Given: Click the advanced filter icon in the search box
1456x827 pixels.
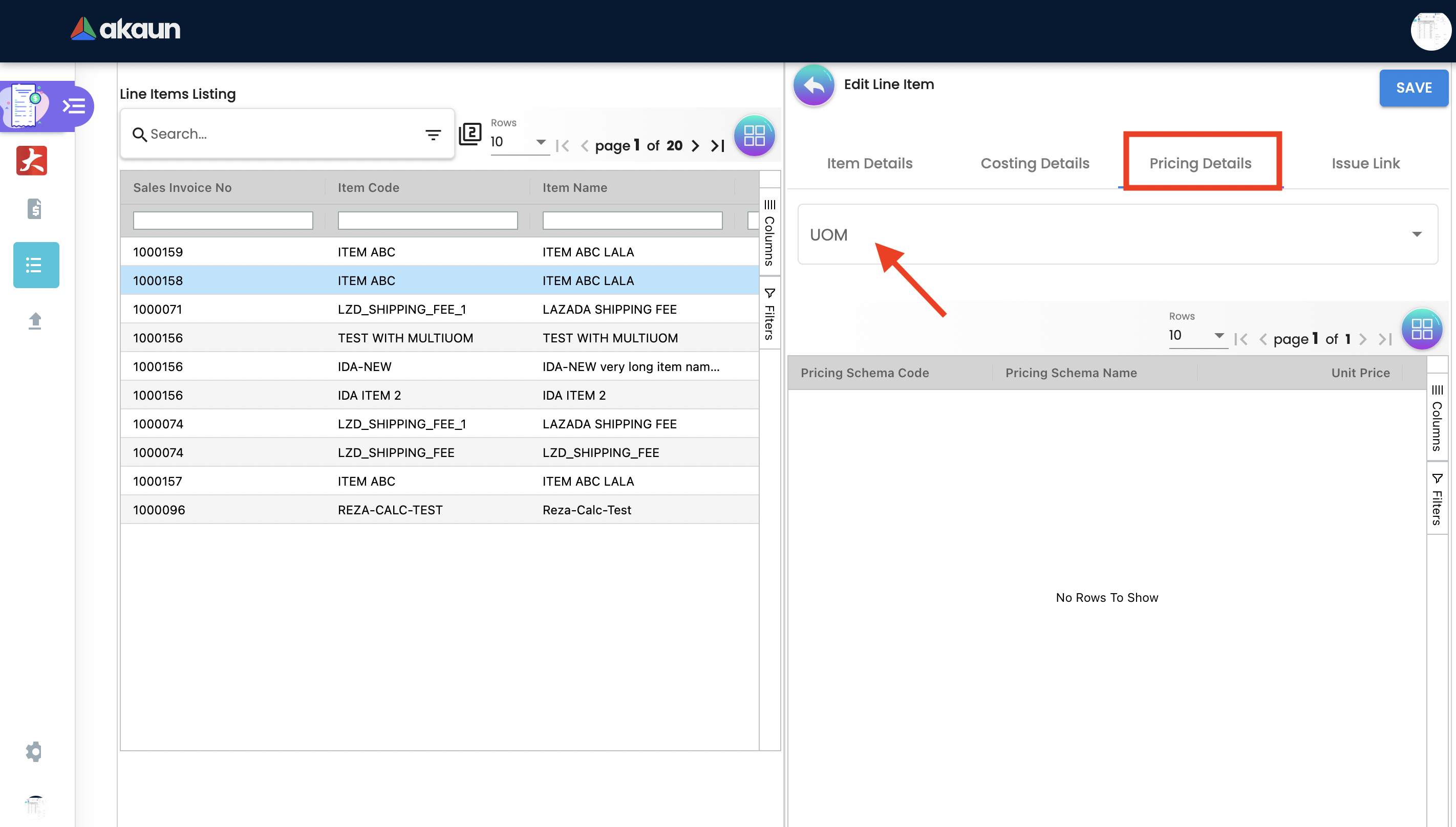Looking at the screenshot, I should click(433, 135).
